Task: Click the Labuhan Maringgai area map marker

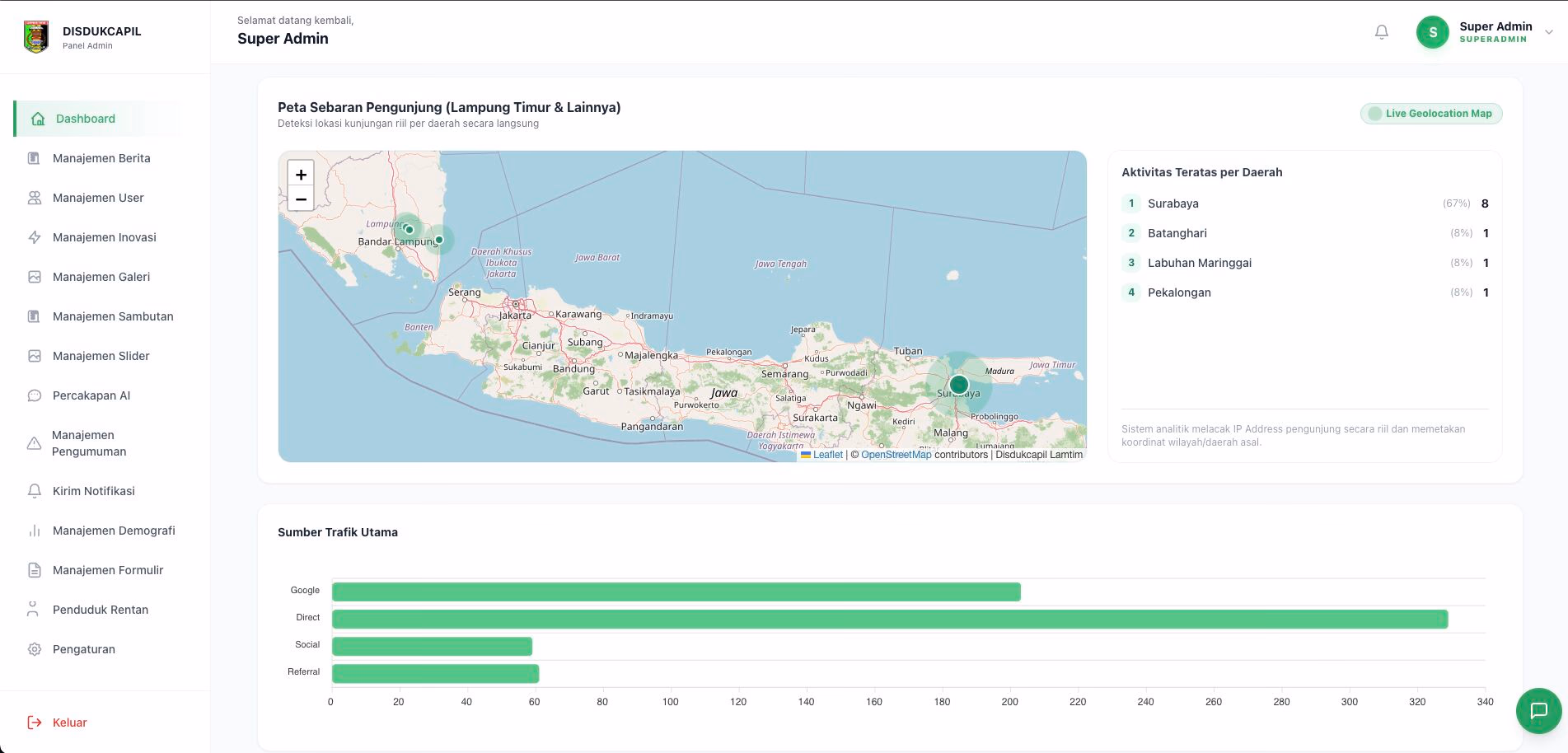Action: [439, 240]
